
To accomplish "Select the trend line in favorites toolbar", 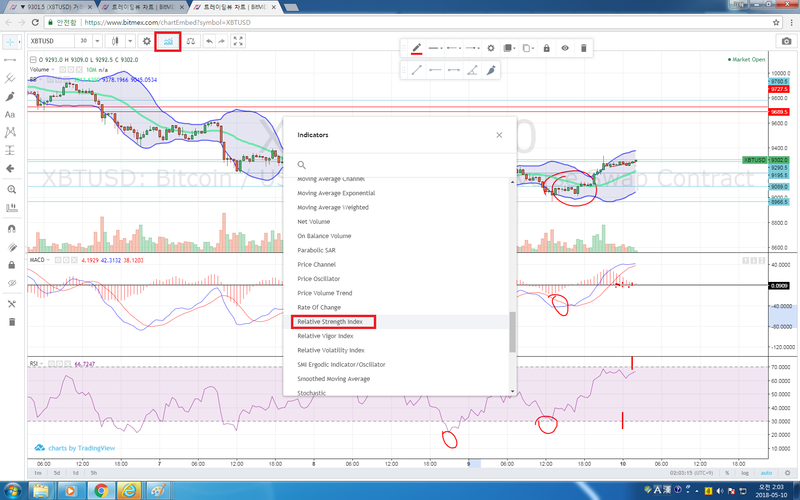I will (x=417, y=70).
